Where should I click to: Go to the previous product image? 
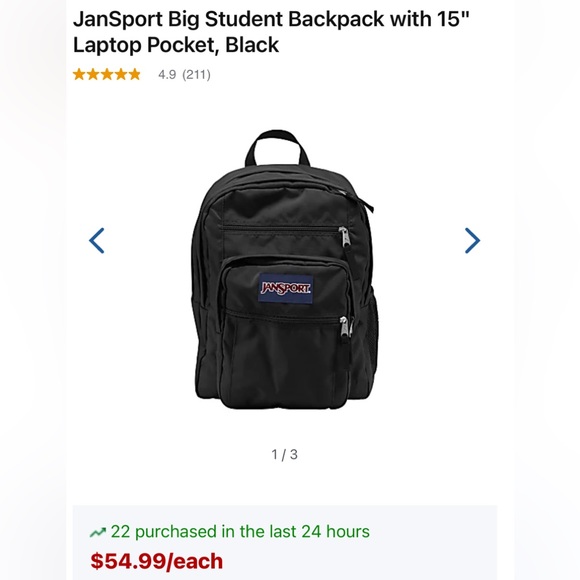point(97,240)
